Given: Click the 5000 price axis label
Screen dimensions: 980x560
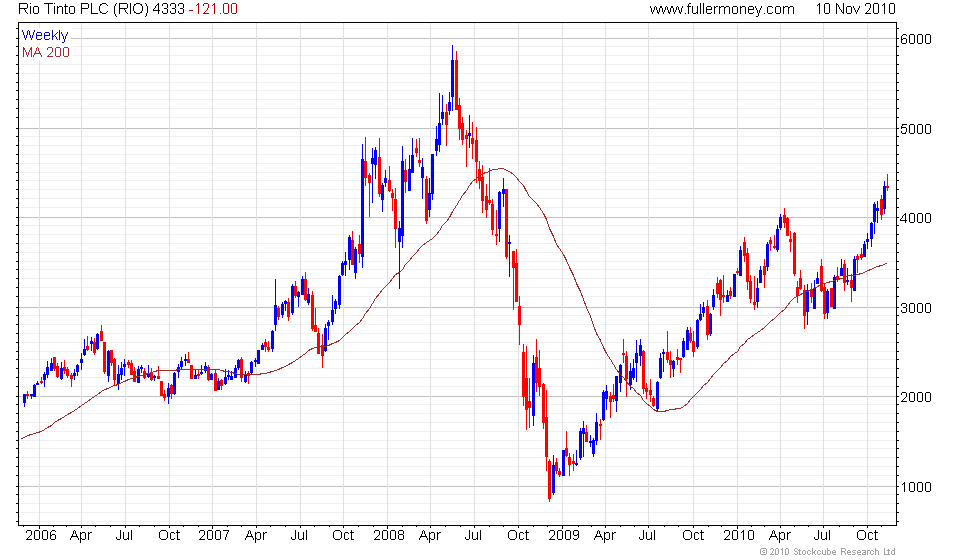Looking at the screenshot, I should [x=916, y=129].
